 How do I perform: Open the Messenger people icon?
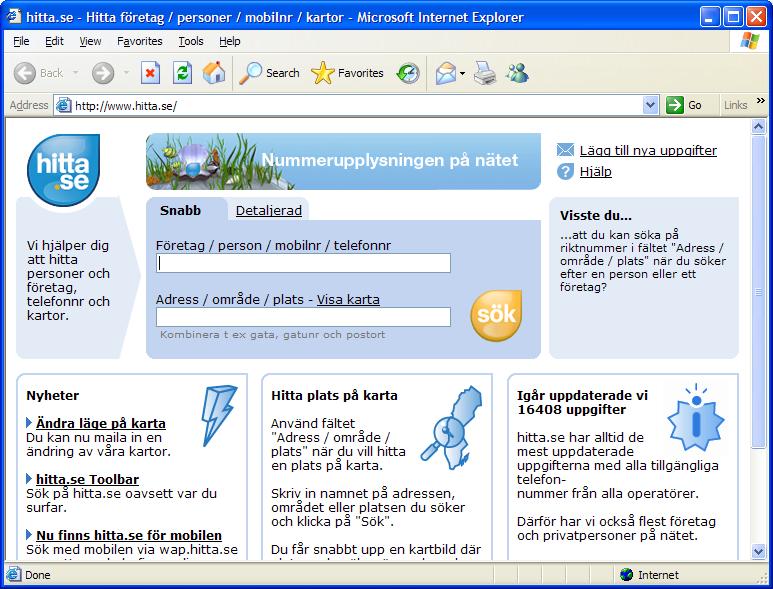517,73
